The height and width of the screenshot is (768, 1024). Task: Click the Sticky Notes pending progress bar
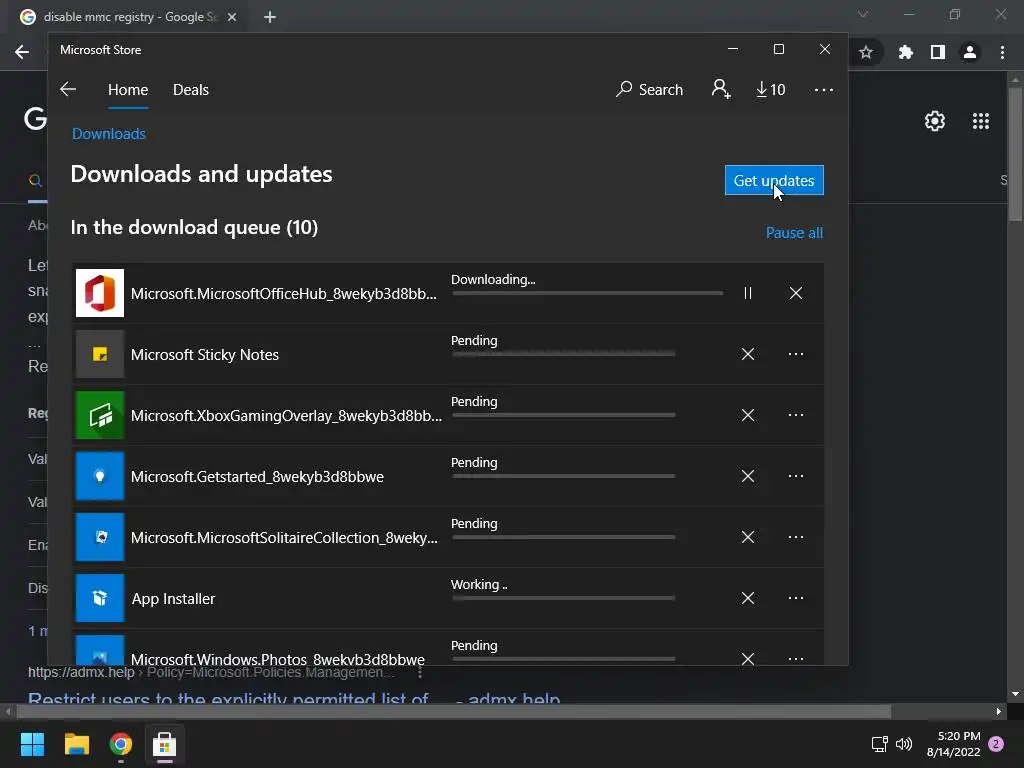pos(564,354)
